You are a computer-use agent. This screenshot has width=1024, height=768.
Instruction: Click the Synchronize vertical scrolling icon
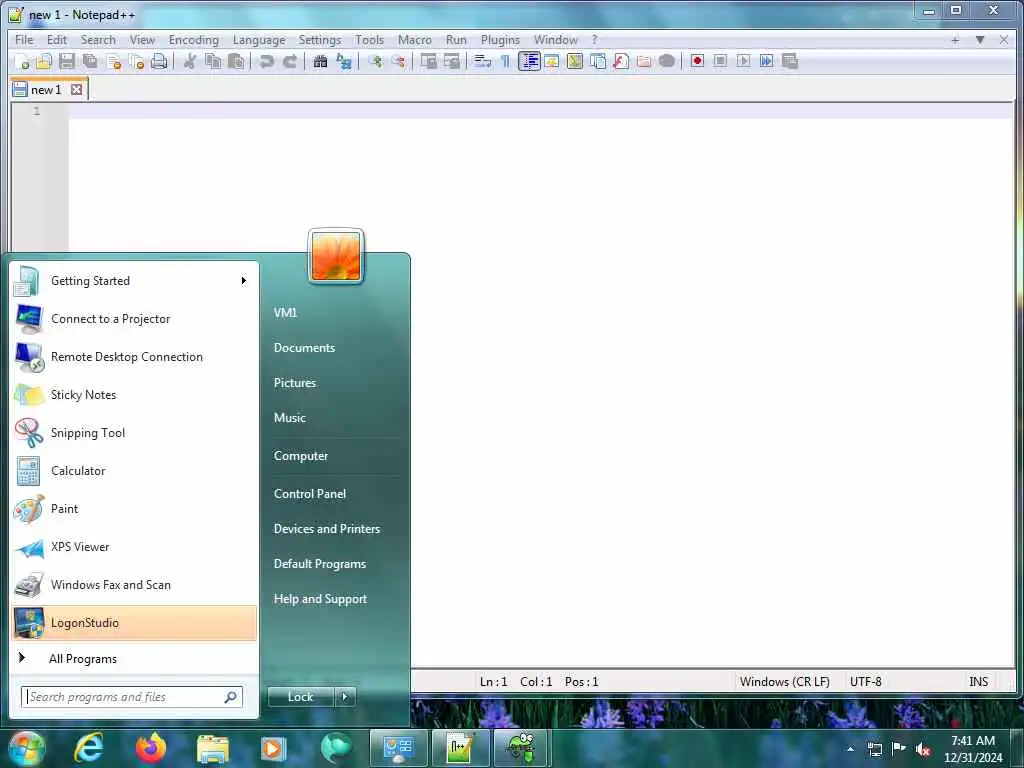click(428, 62)
